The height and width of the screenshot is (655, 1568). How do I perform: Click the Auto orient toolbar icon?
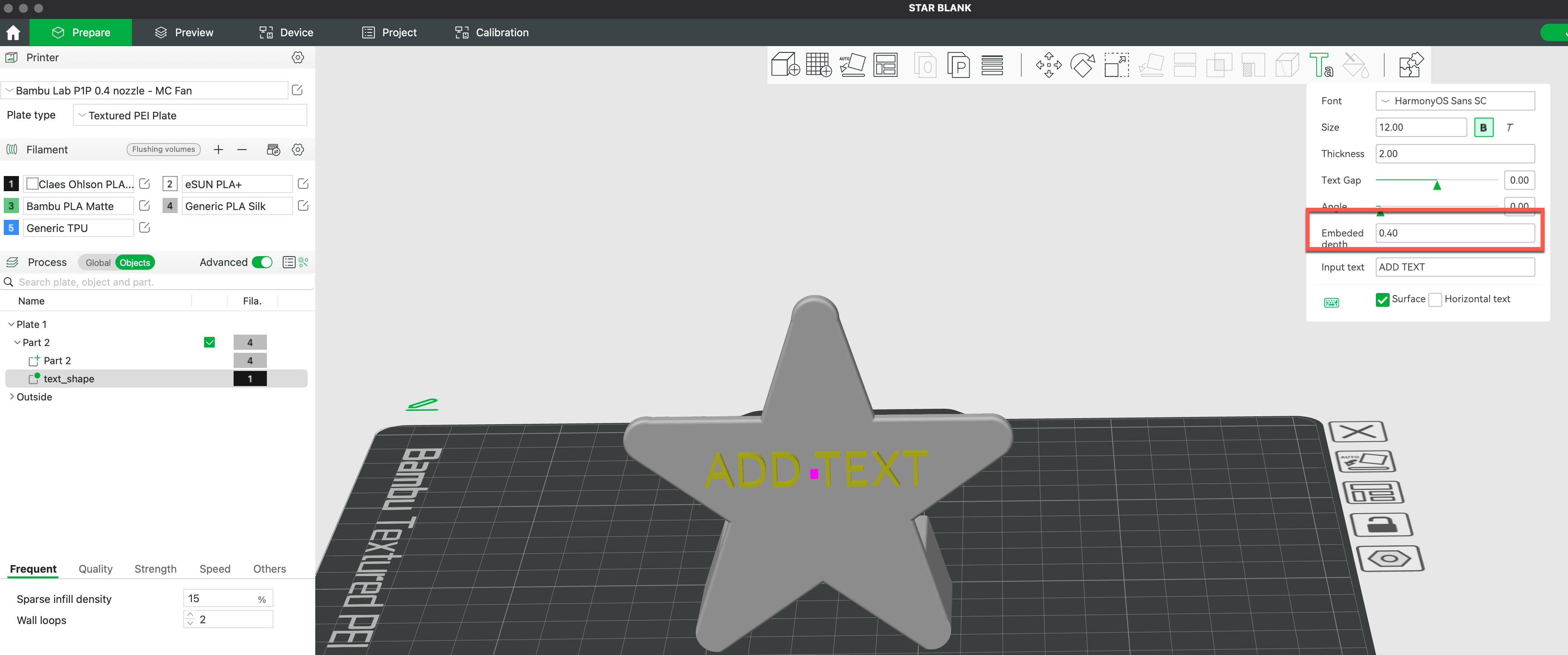point(852,65)
